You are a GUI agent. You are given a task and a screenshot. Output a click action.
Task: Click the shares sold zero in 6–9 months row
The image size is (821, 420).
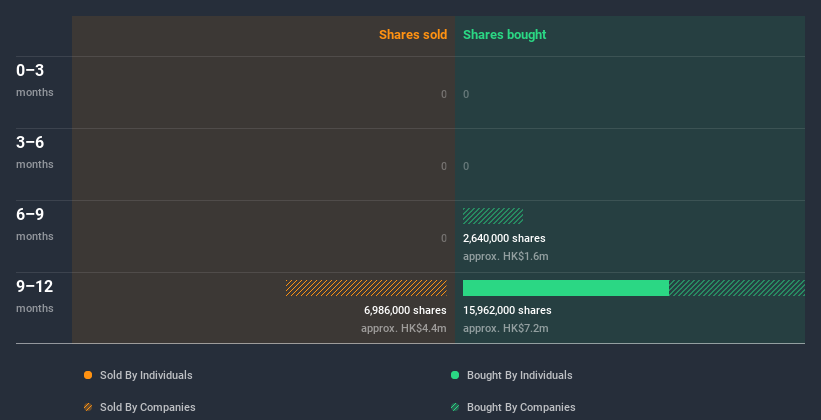[444, 238]
